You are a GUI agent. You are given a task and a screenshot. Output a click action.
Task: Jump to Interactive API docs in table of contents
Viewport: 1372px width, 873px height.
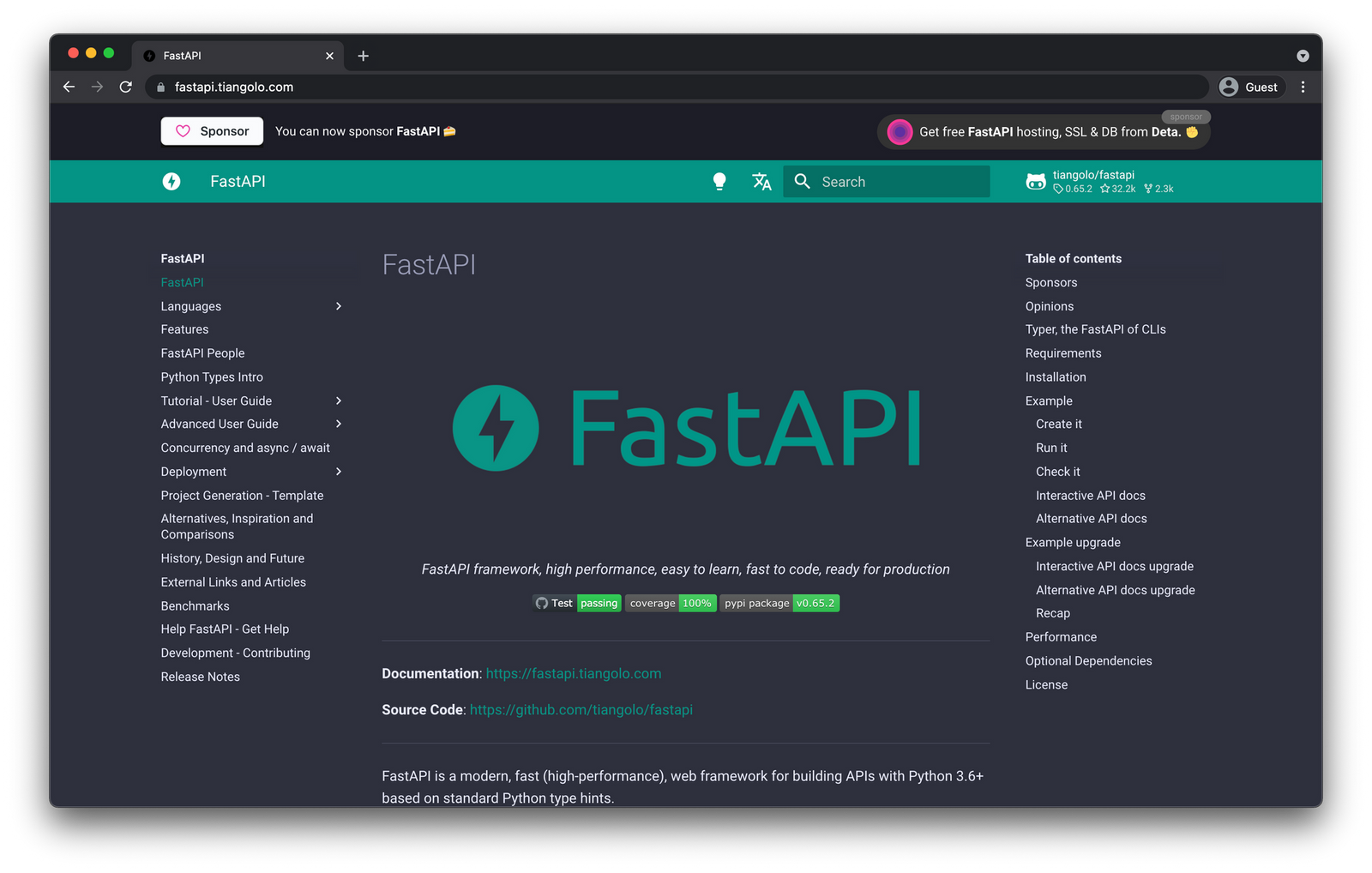click(1090, 495)
